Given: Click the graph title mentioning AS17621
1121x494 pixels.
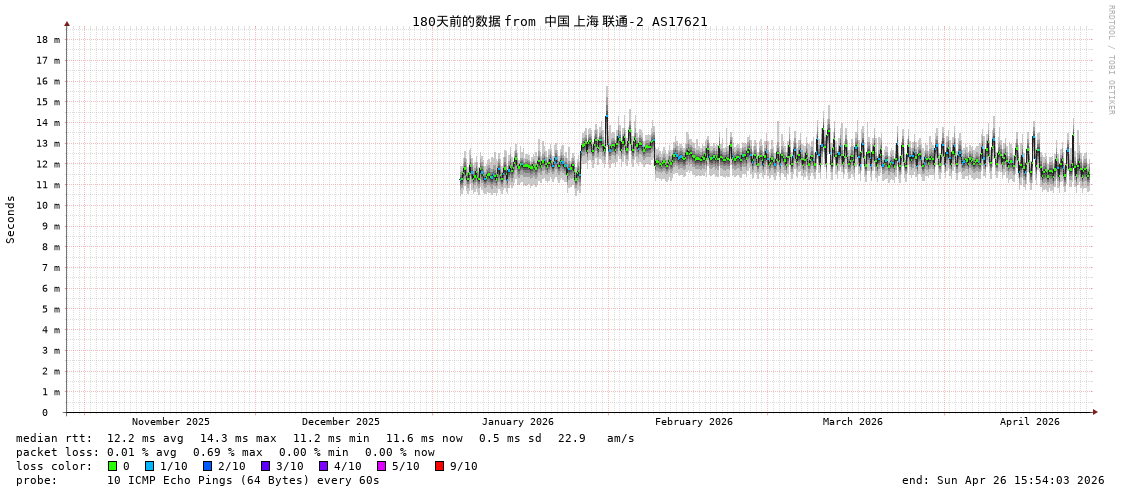Looking at the screenshot, I should pos(559,21).
